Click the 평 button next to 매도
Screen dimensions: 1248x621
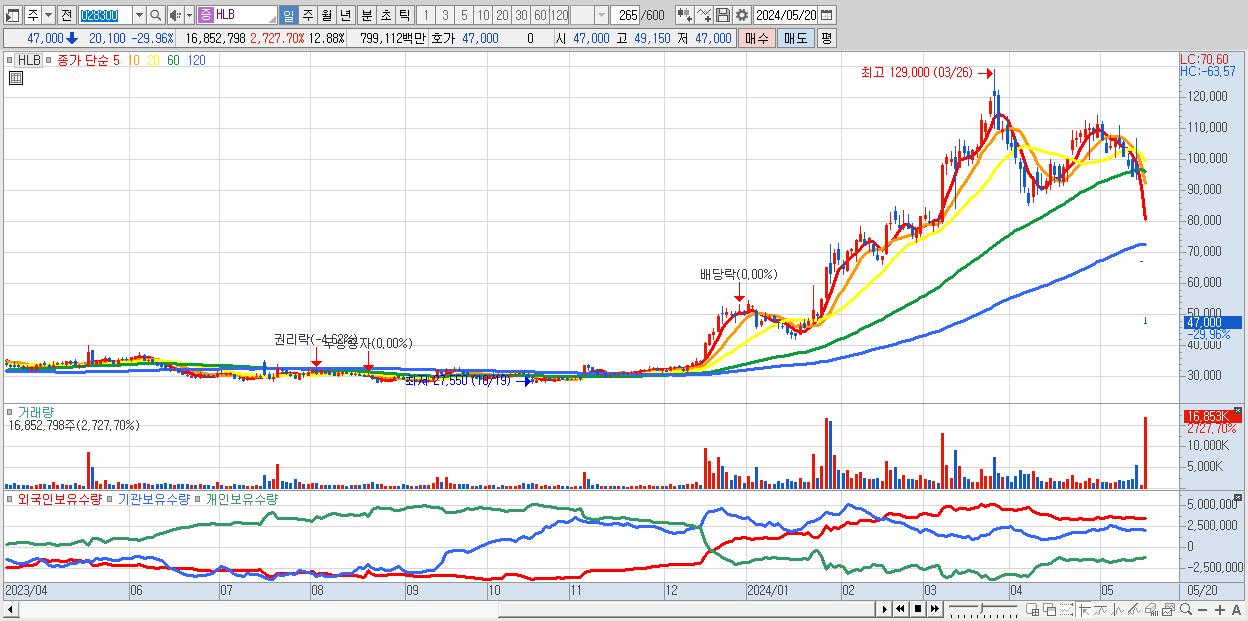point(827,38)
